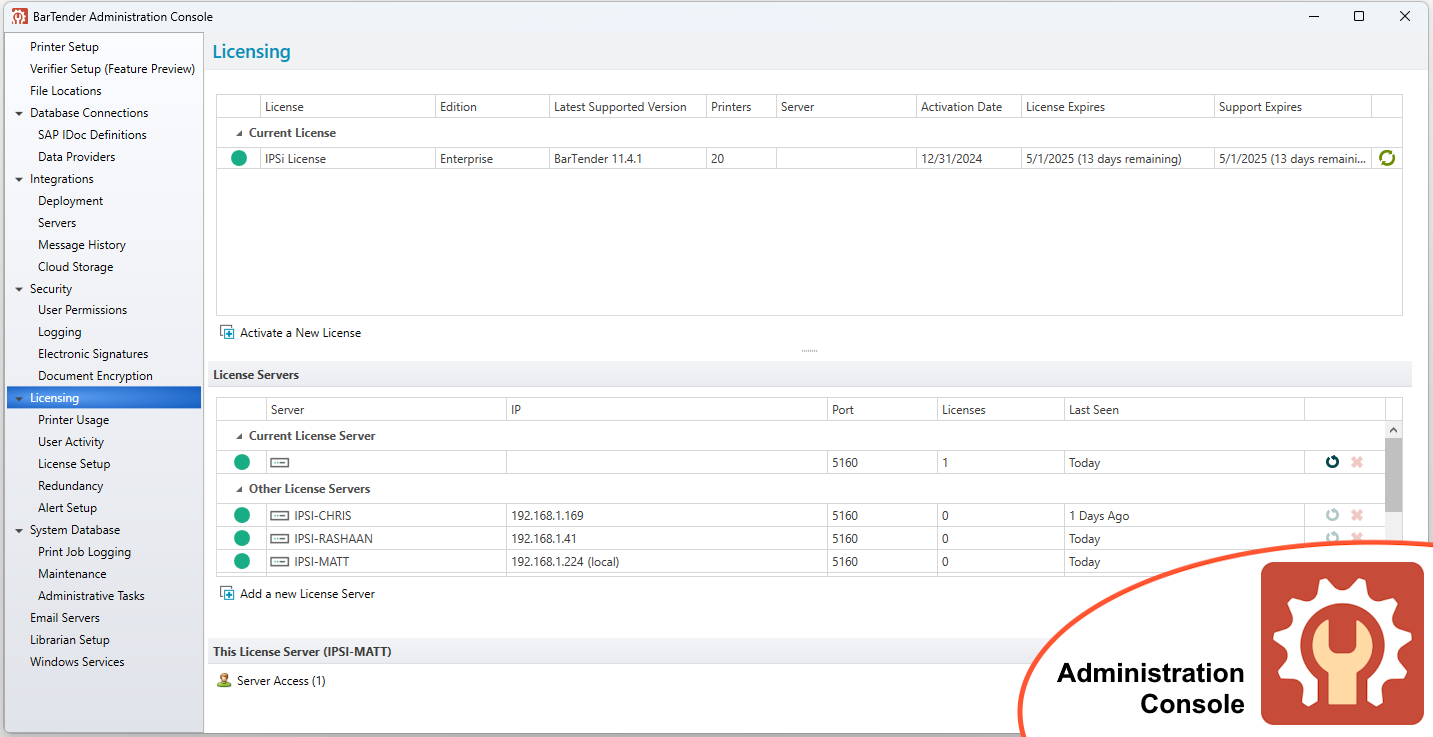Click the splitter grip above License Servers

[809, 351]
